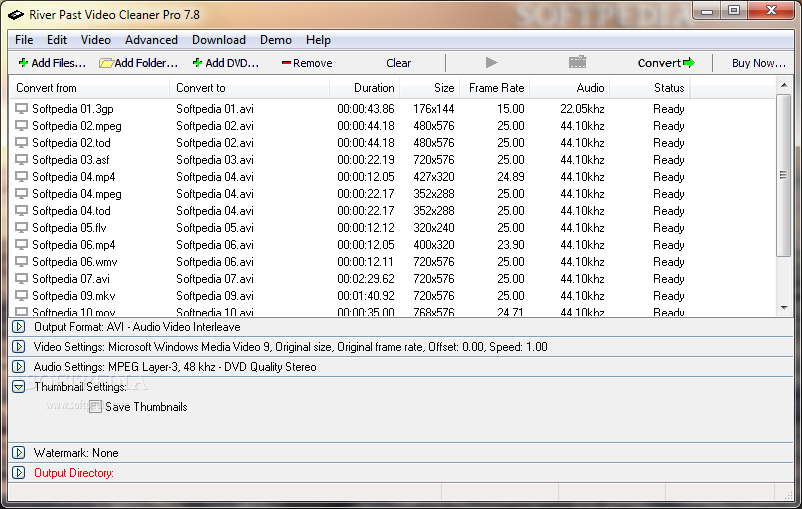
Task: Click the Remove button label
Action: (313, 63)
